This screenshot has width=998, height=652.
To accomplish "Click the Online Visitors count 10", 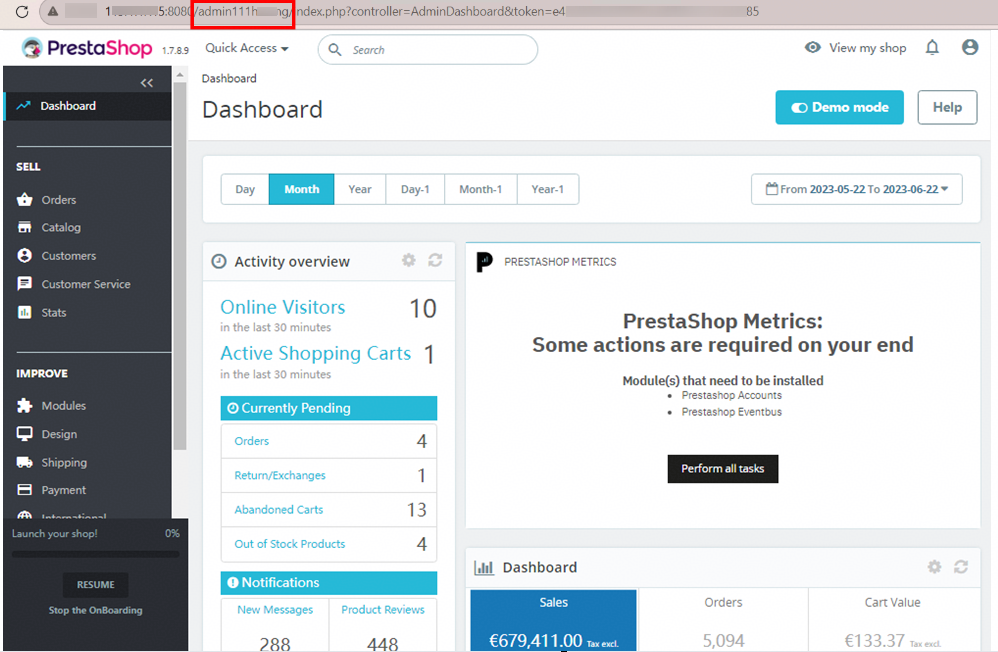I will pos(423,309).
